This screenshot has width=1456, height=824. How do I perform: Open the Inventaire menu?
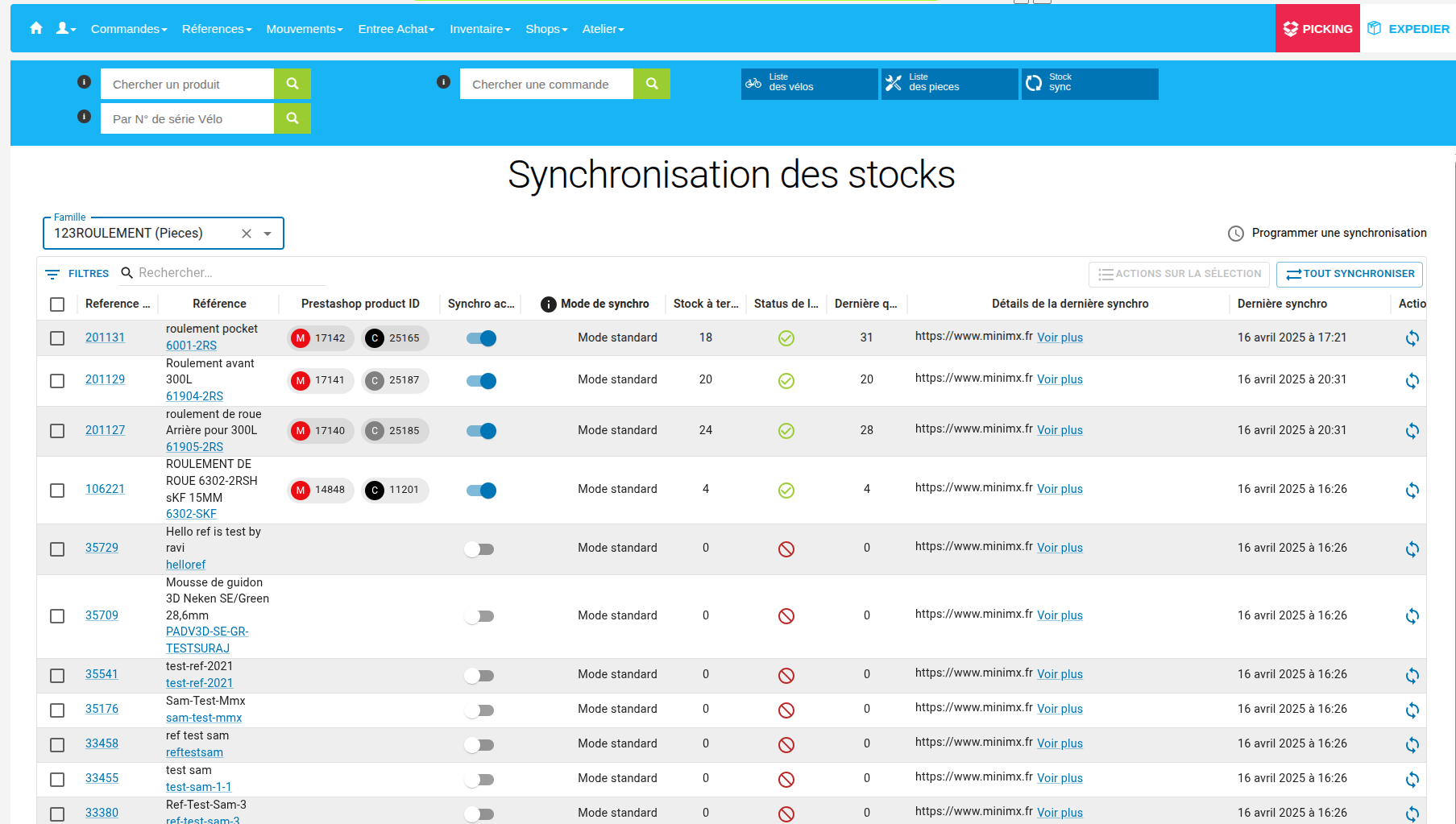[x=479, y=28]
